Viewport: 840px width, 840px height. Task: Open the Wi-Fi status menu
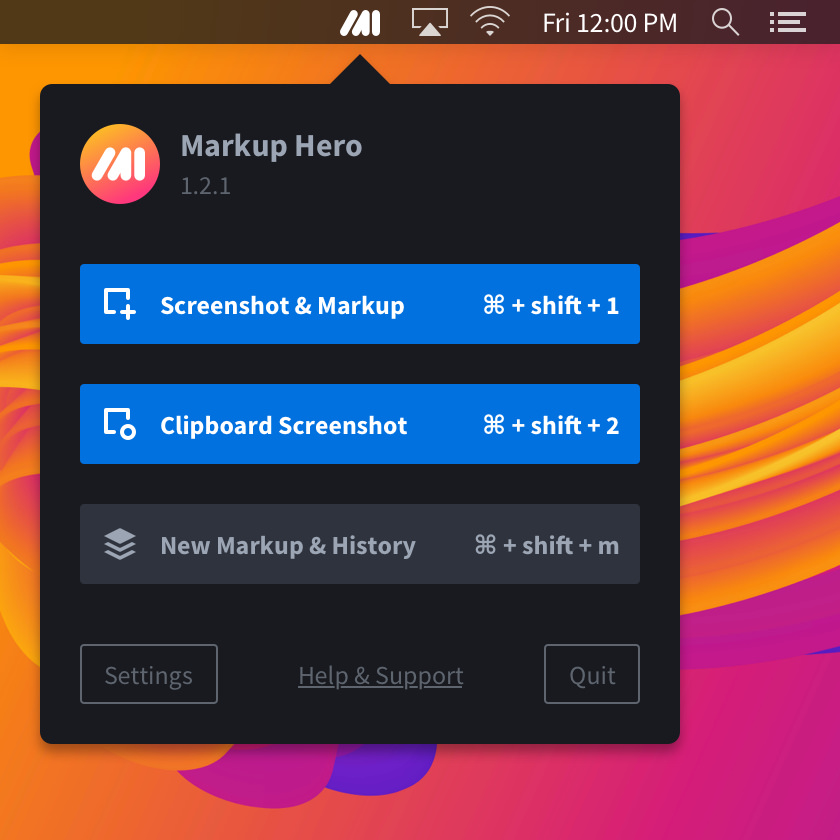coord(490,22)
